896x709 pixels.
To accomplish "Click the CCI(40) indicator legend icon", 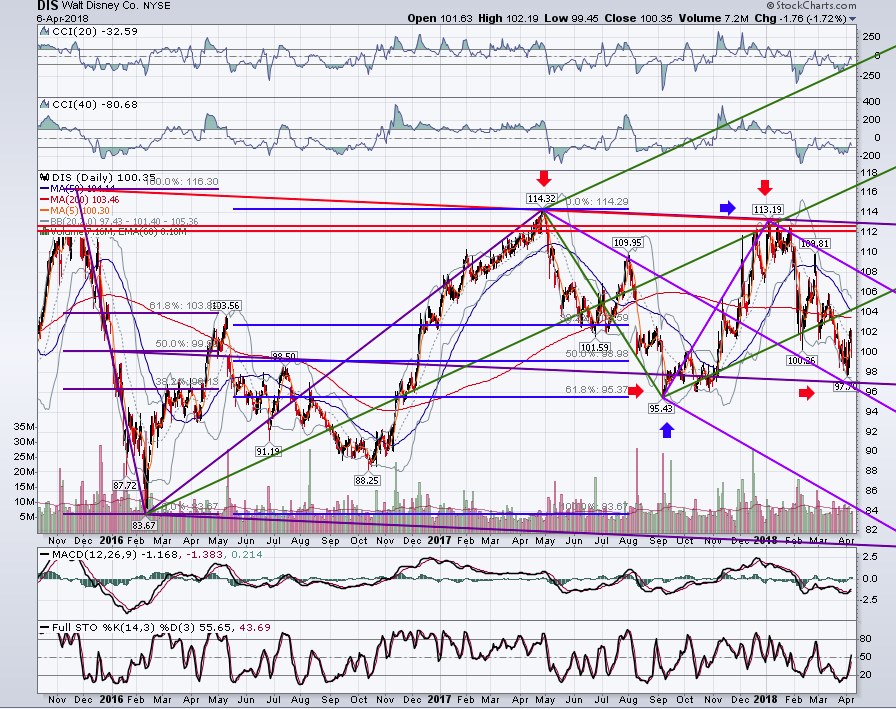I will (x=45, y=105).
